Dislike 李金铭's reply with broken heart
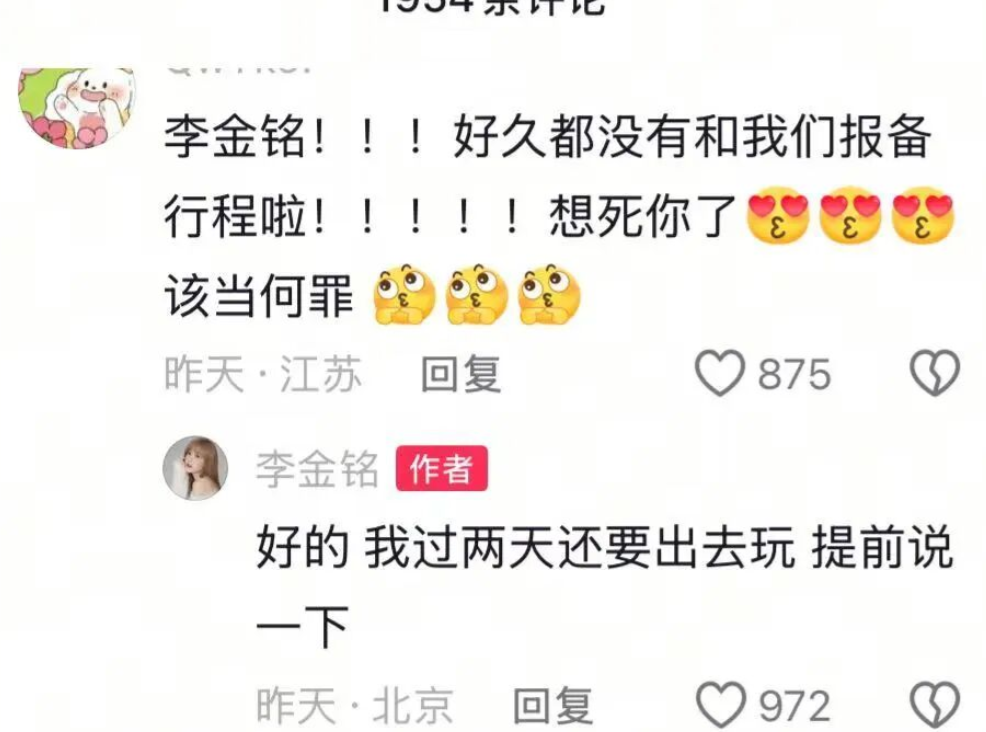The width and height of the screenshot is (986, 732). tap(935, 704)
